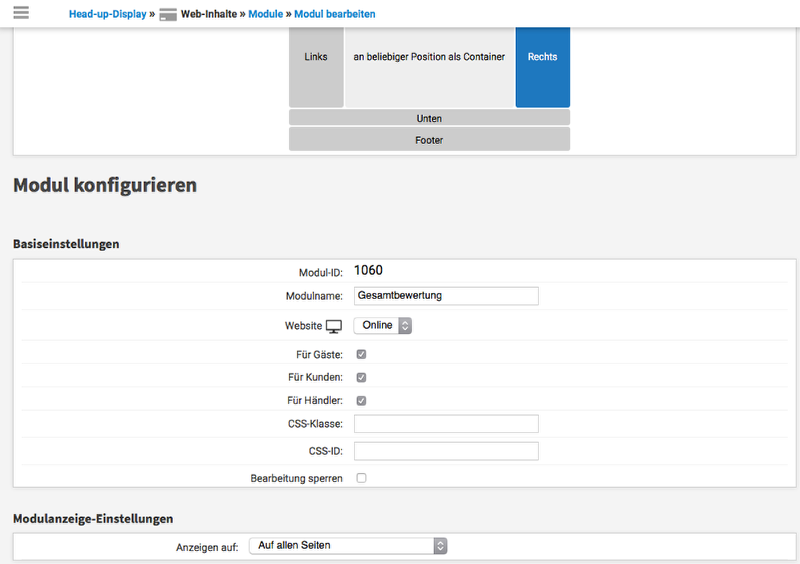The width and height of the screenshot is (800, 564).
Task: Open the Website Online dropdown
Action: click(383, 325)
